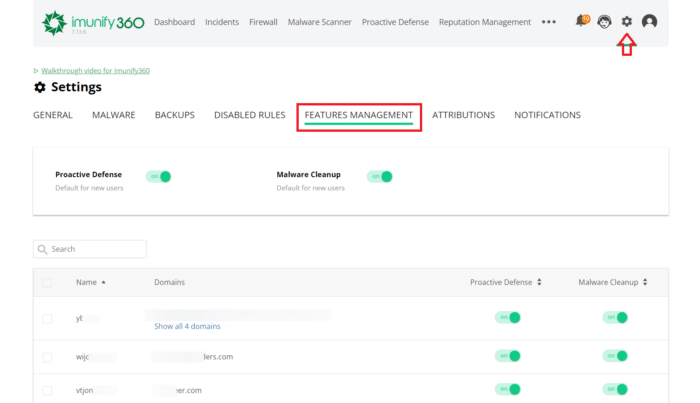Open the Proactive Defense column sort dropdown
700x403 pixels.
click(540, 283)
